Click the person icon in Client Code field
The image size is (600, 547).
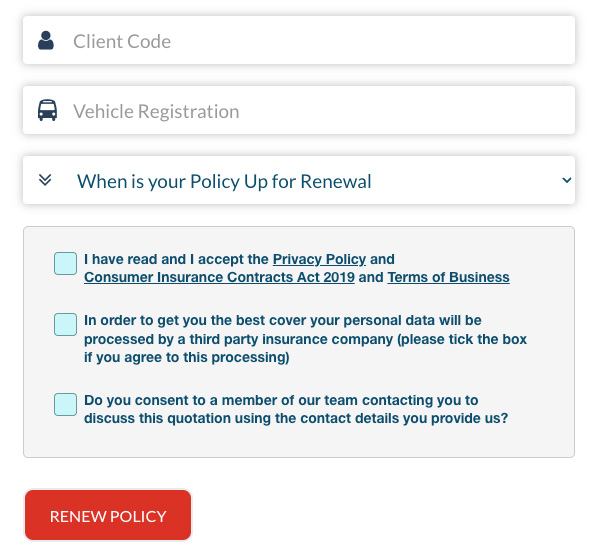[x=46, y=41]
